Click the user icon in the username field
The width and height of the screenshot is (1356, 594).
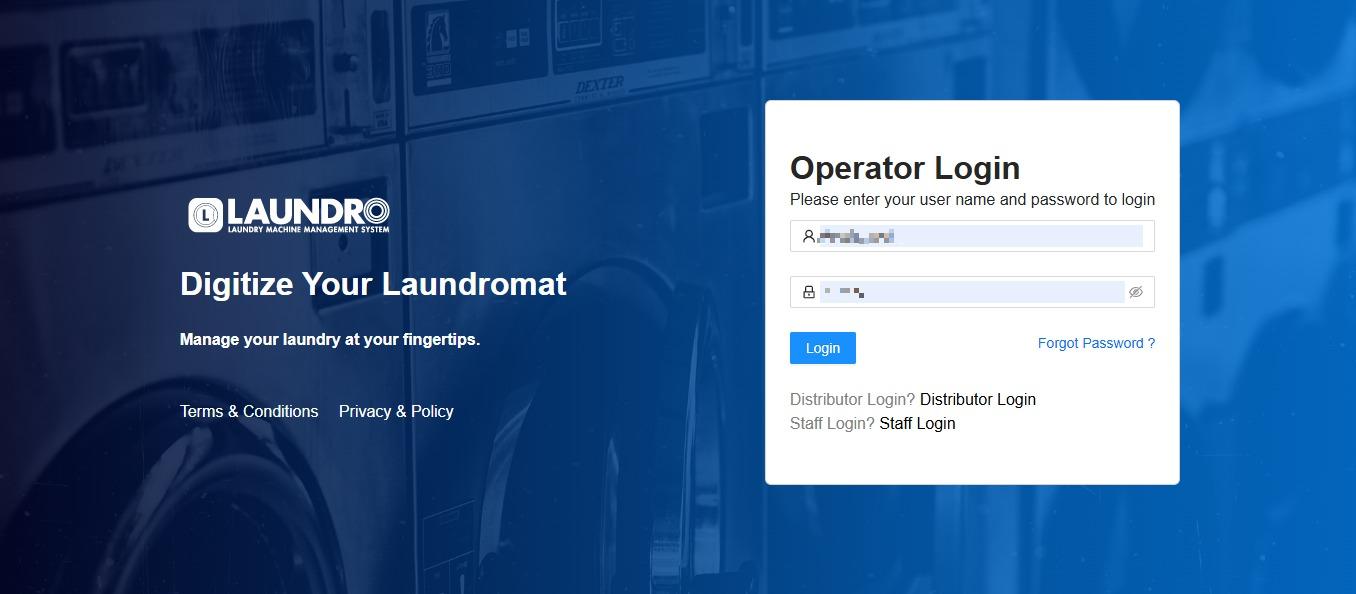[x=808, y=236]
